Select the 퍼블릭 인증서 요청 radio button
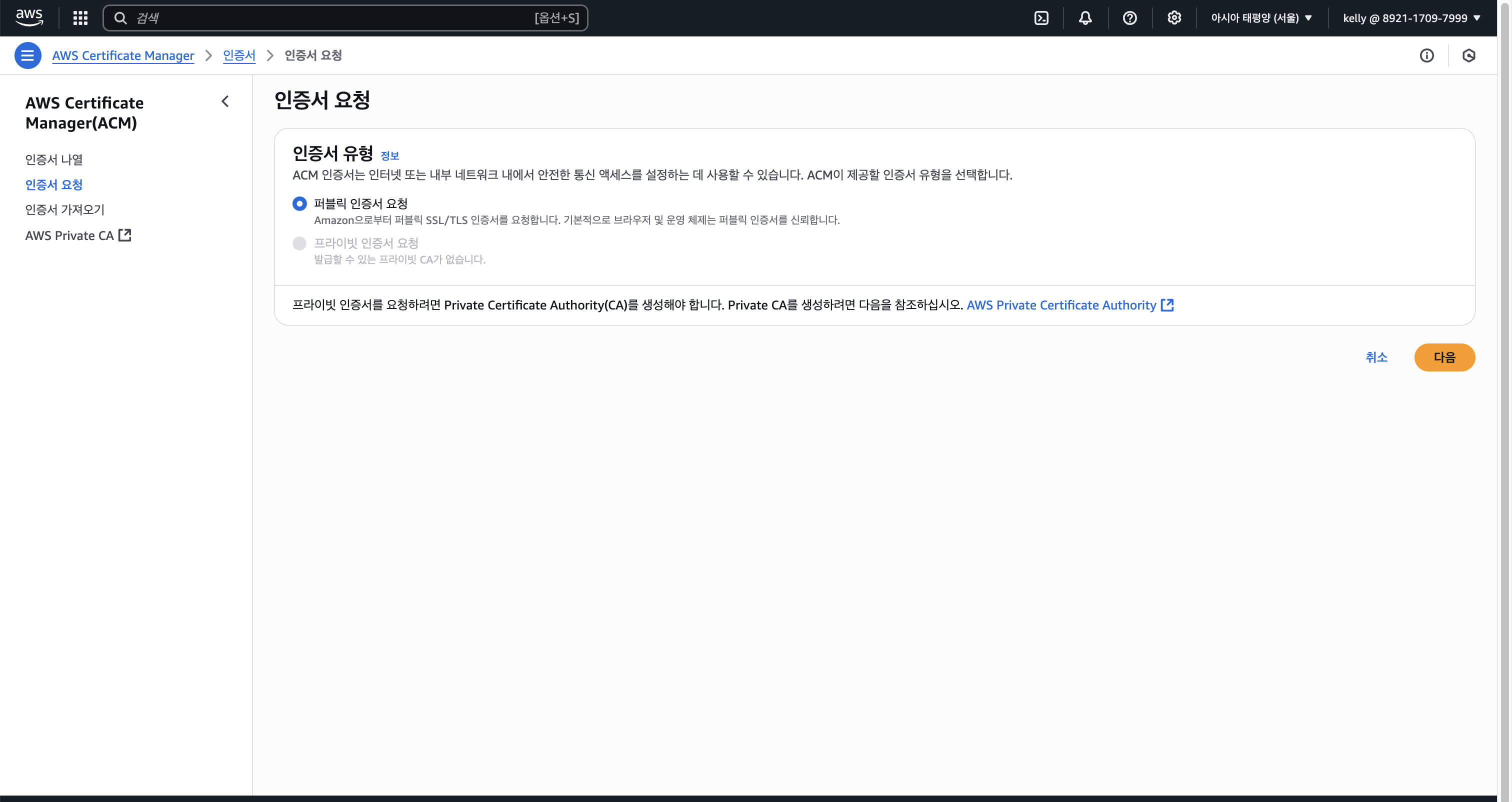 (x=299, y=203)
